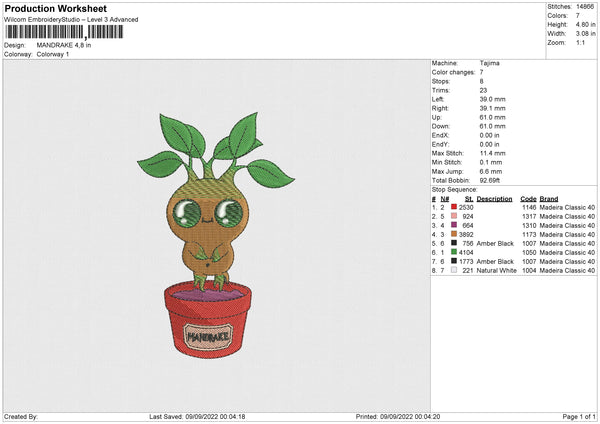
Task: Click the "Code" column header
Action: [528, 199]
